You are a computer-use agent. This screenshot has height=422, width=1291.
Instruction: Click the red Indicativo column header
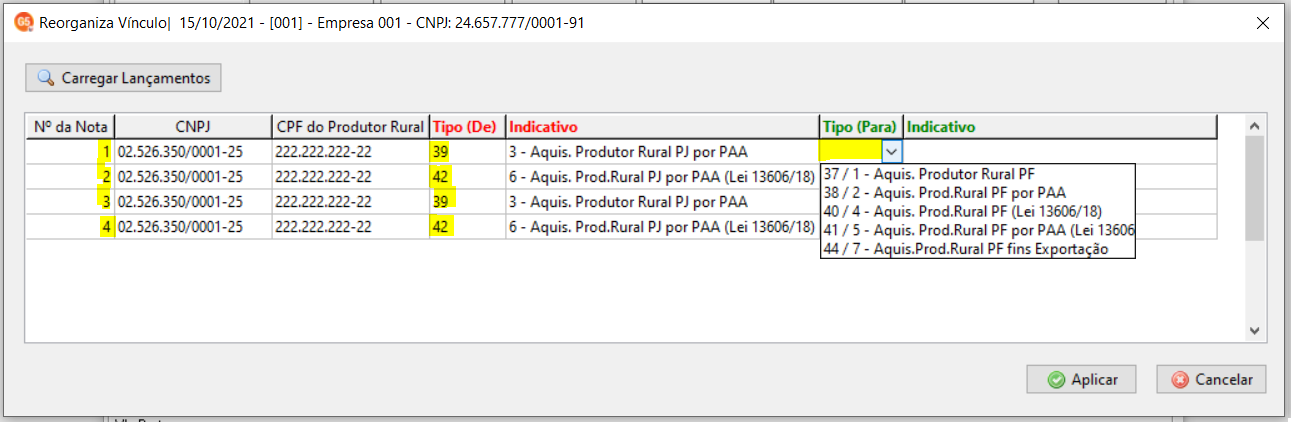click(x=662, y=127)
